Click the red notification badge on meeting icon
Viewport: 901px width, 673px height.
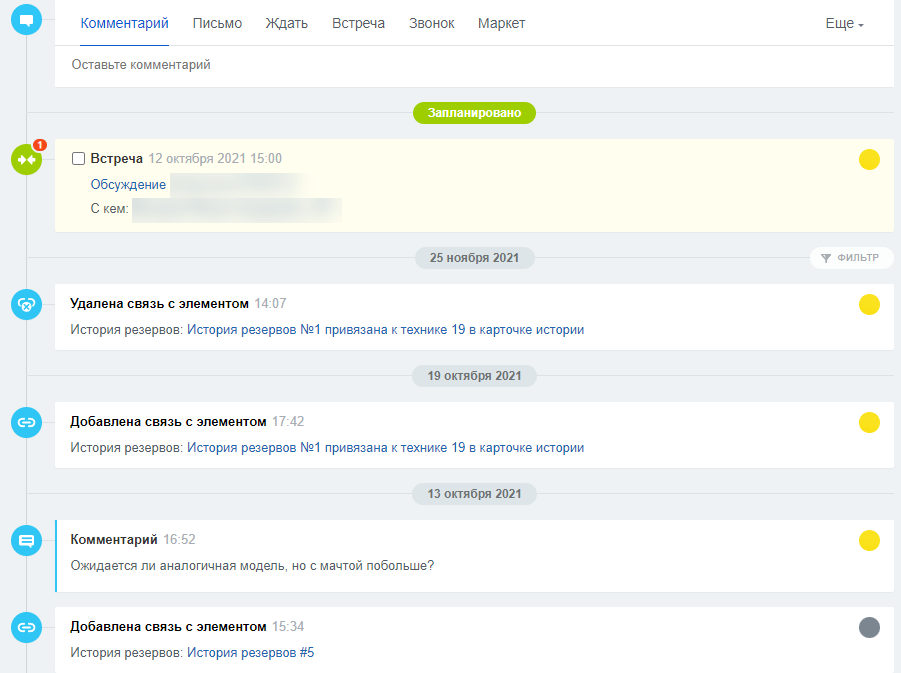point(40,145)
